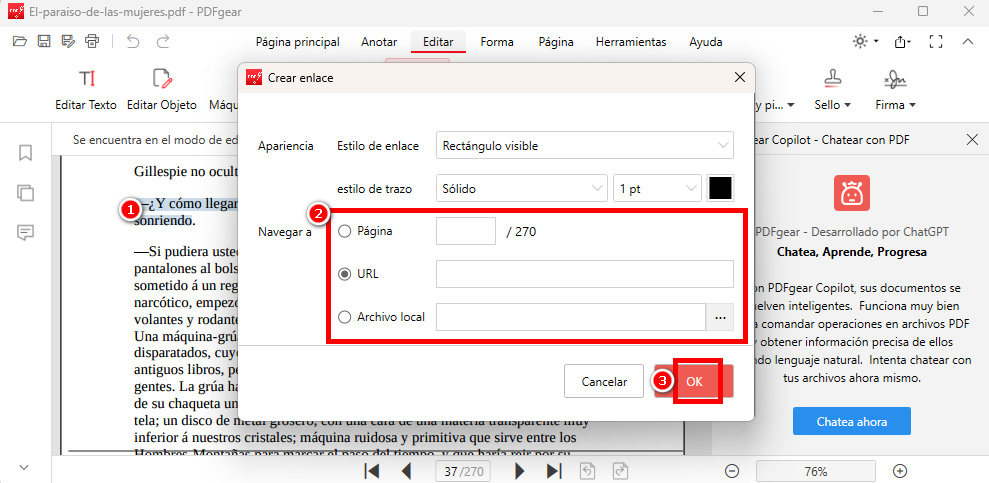Click the 76% zoom level box
The height and width of the screenshot is (483, 989).
click(816, 471)
